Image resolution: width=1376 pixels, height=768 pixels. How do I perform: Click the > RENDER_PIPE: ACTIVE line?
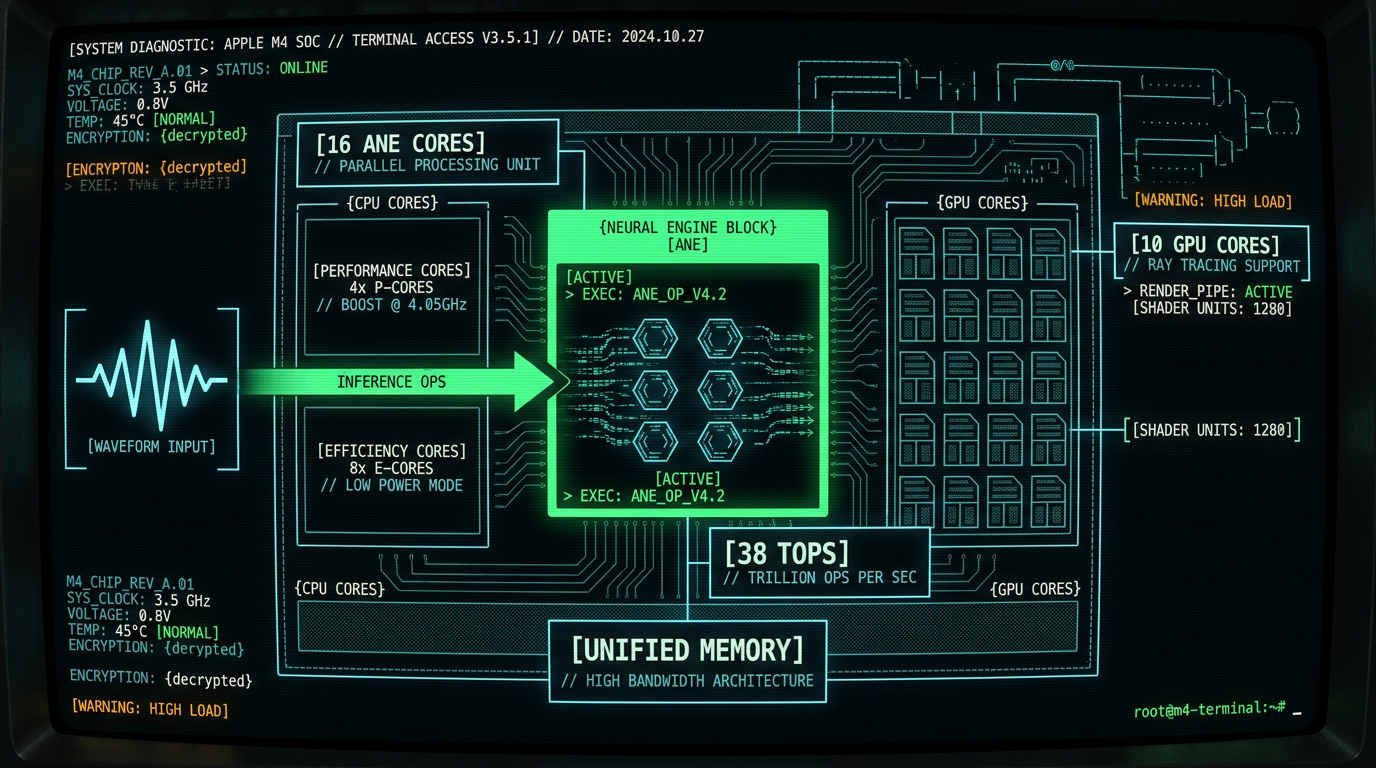[x=1207, y=292]
